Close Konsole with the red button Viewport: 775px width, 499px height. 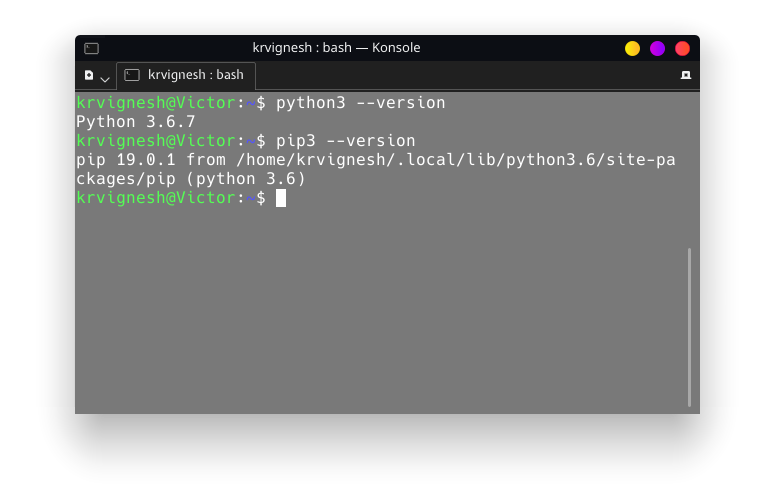[682, 48]
